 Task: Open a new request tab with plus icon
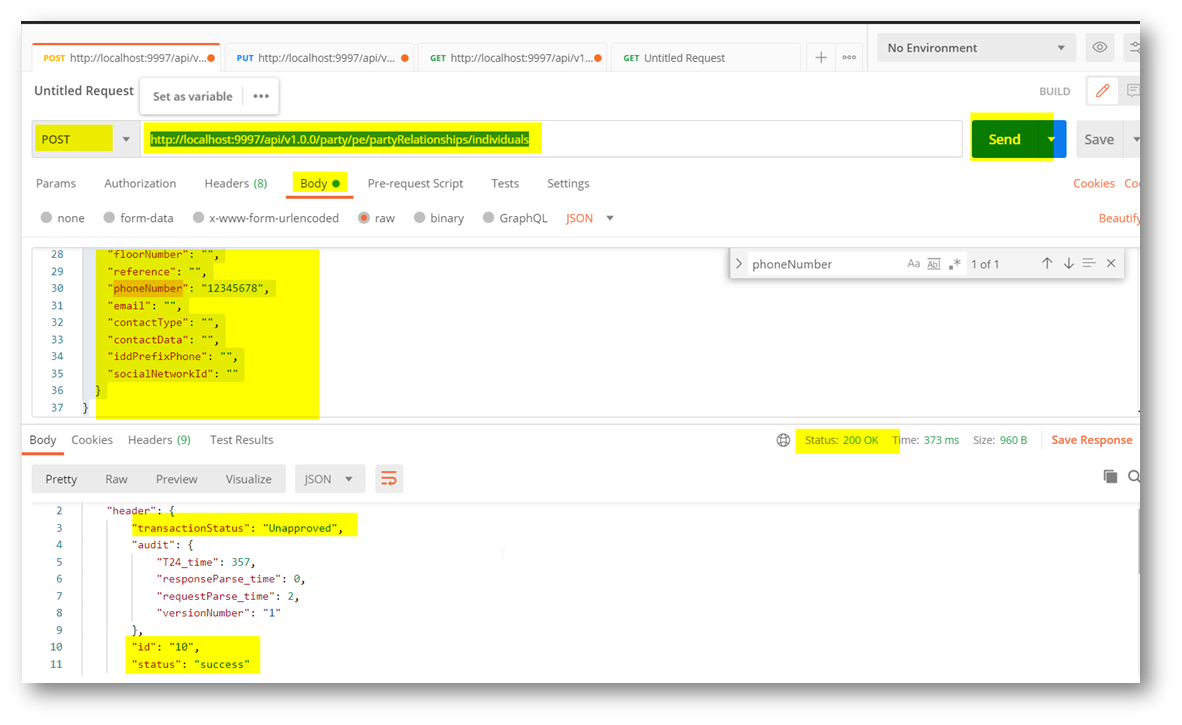point(820,58)
